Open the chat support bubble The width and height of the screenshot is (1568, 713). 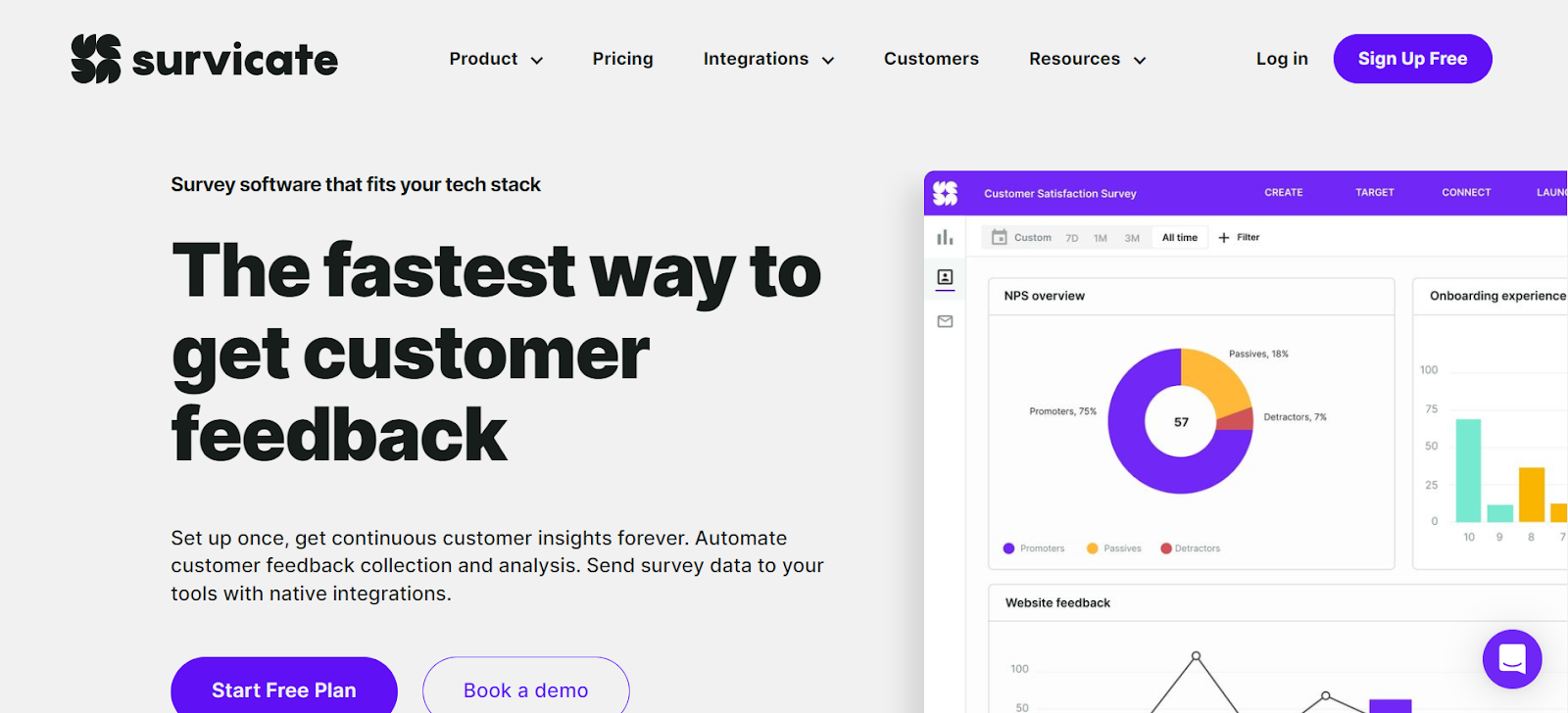coord(1510,659)
